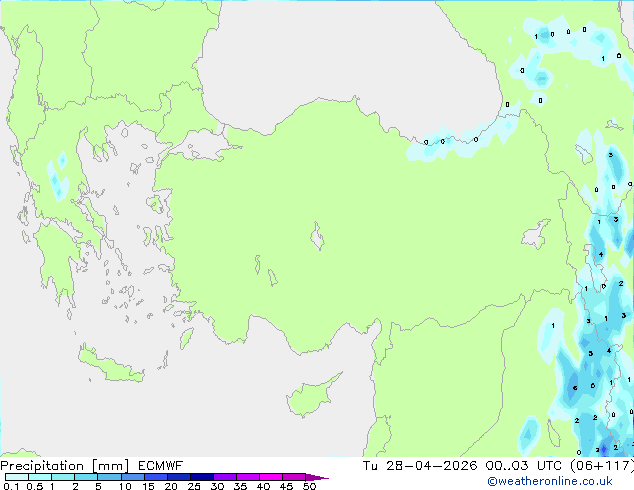634x490 pixels.
Task: Click legend value '25'
Action: click(194, 486)
